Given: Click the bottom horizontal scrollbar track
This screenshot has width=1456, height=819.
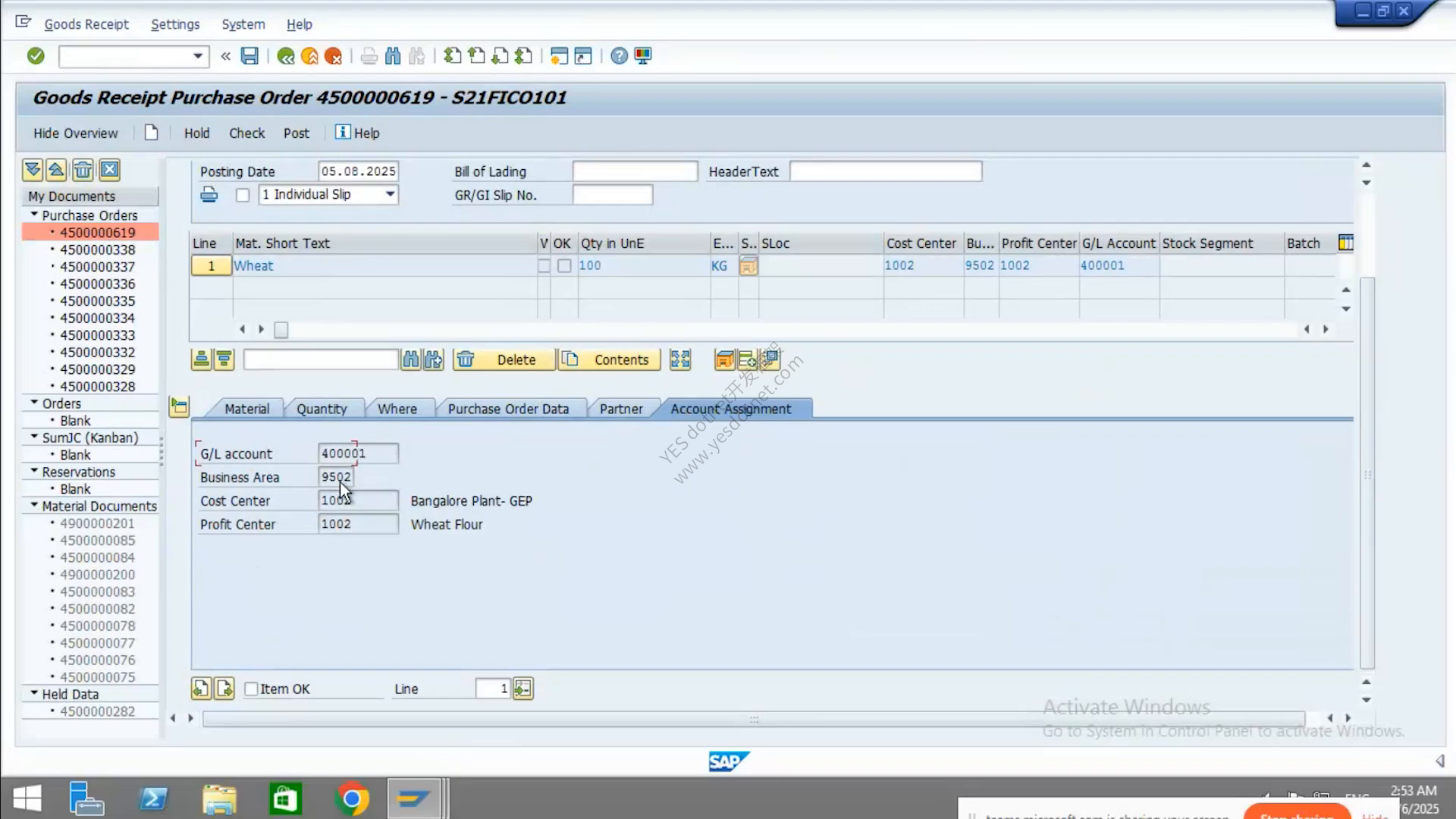Looking at the screenshot, I should [x=754, y=719].
